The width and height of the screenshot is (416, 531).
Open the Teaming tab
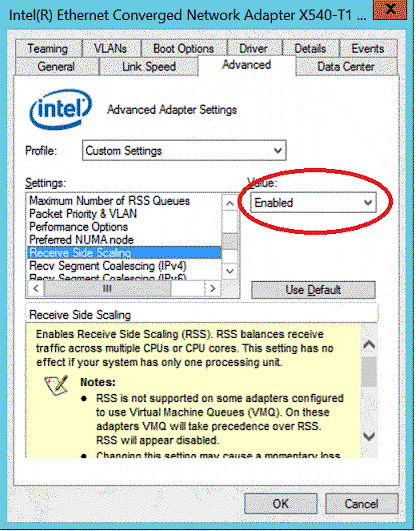point(48,48)
